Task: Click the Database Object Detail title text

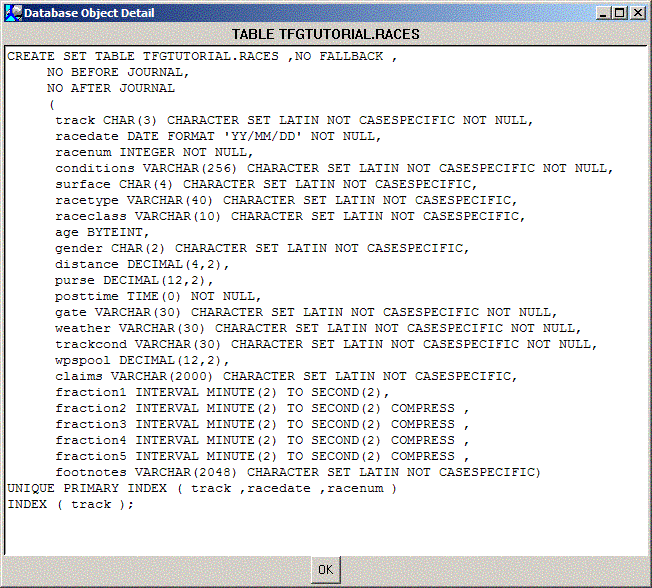Action: [89, 13]
